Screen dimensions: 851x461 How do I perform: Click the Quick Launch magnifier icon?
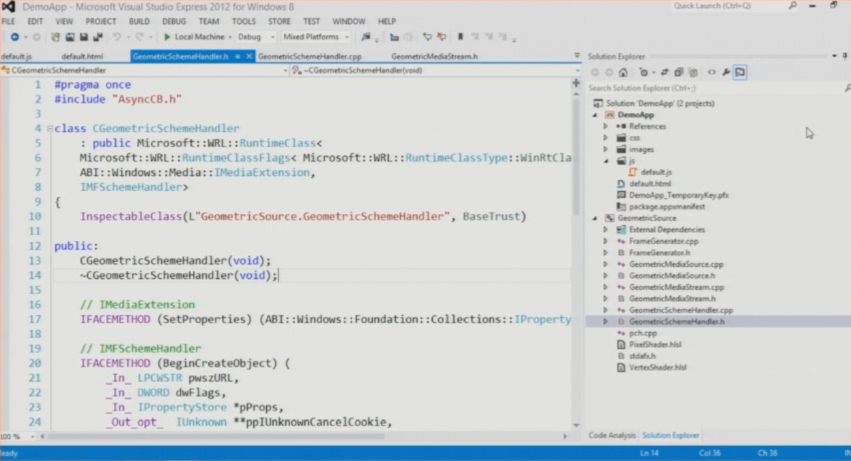[x=792, y=6]
